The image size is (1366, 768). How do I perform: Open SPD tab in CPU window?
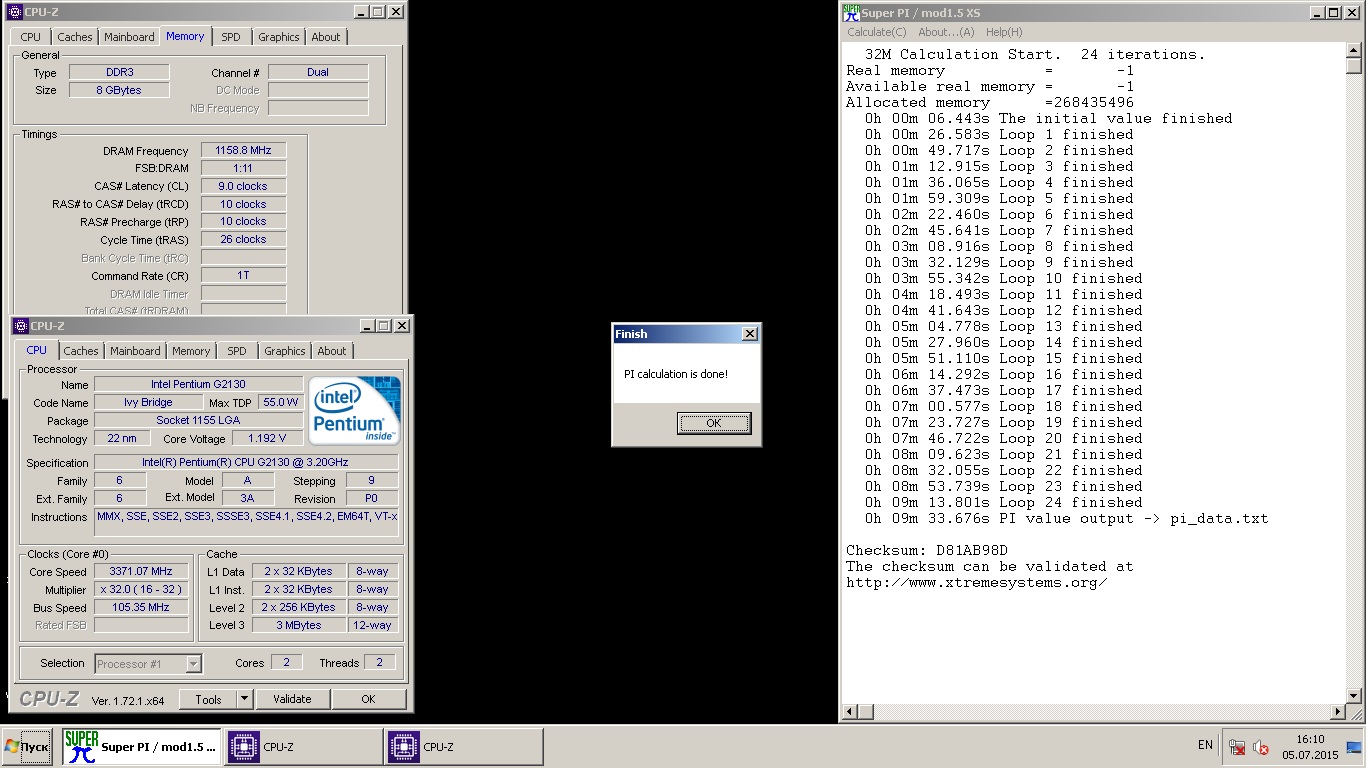(237, 351)
